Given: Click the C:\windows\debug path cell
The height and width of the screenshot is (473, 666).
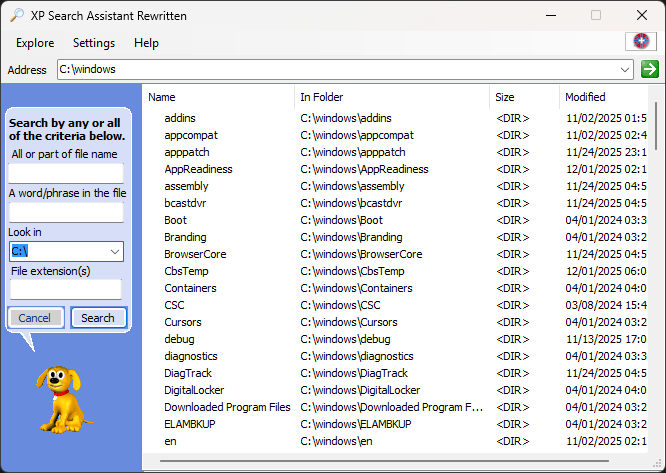Looking at the screenshot, I should (x=345, y=339).
